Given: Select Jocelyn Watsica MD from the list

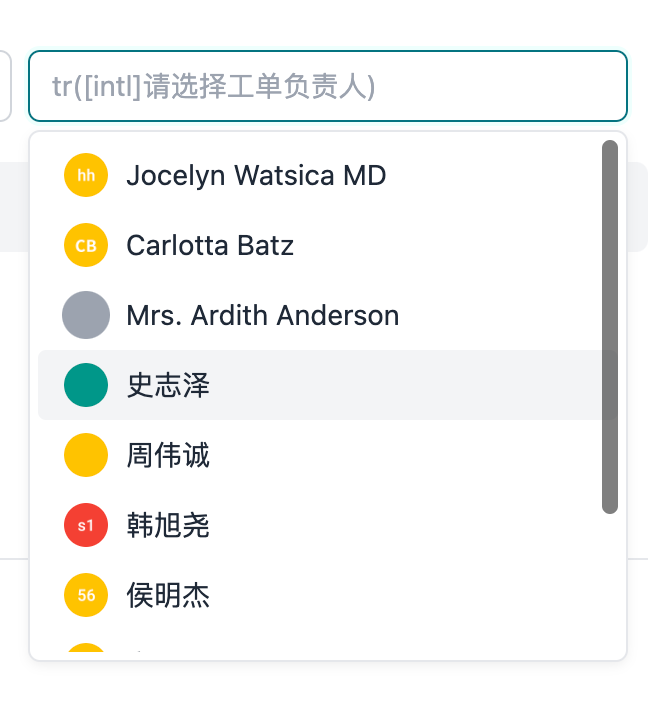Looking at the screenshot, I should (x=256, y=176).
